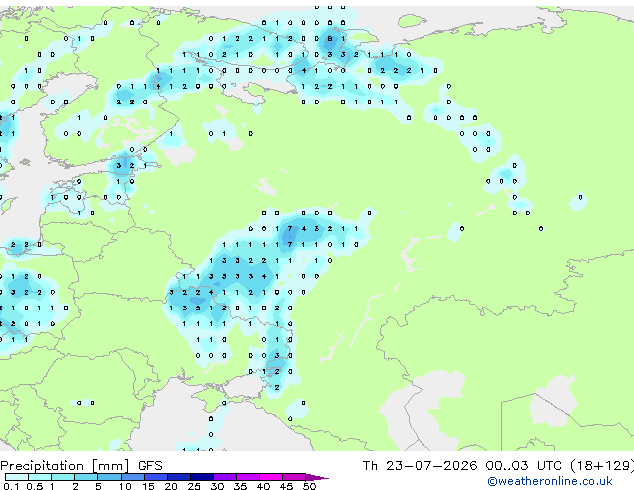Click the '40' legend scale label
The width and height of the screenshot is (634, 490).
[263, 486]
